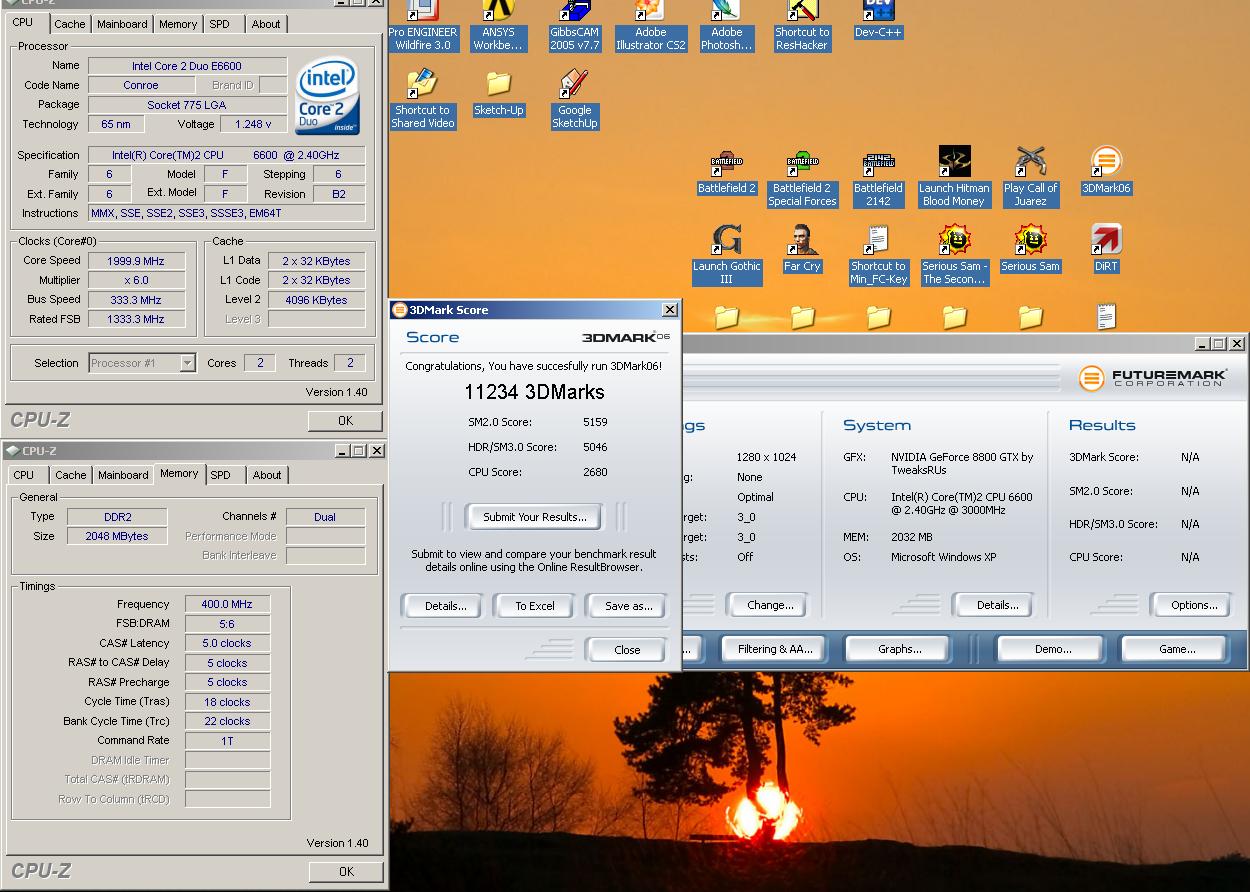
Task: Switch to Mainboard tab in upper CPU-Z window
Action: click(122, 24)
